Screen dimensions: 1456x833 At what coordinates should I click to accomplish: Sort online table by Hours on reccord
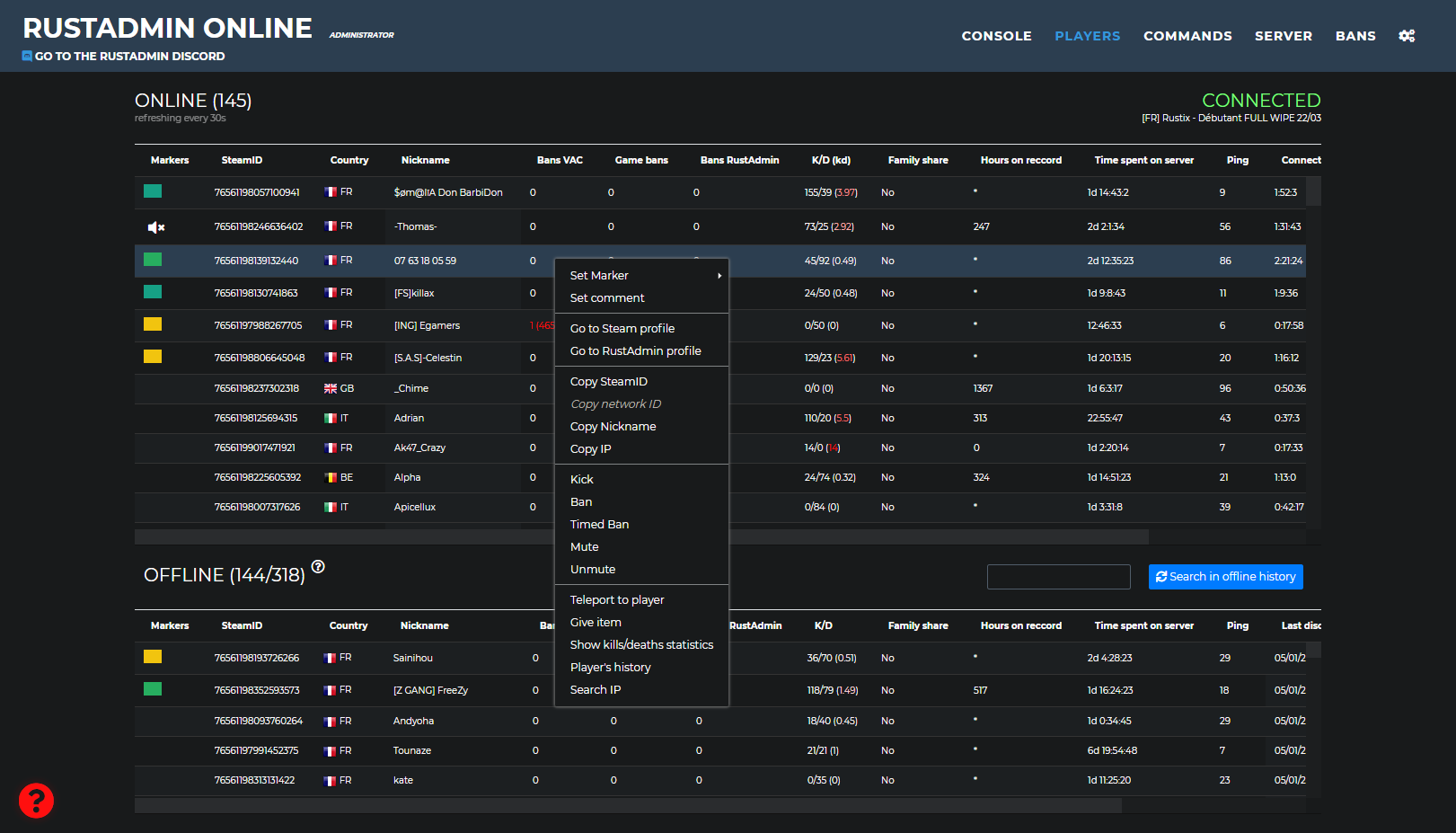coord(1020,161)
